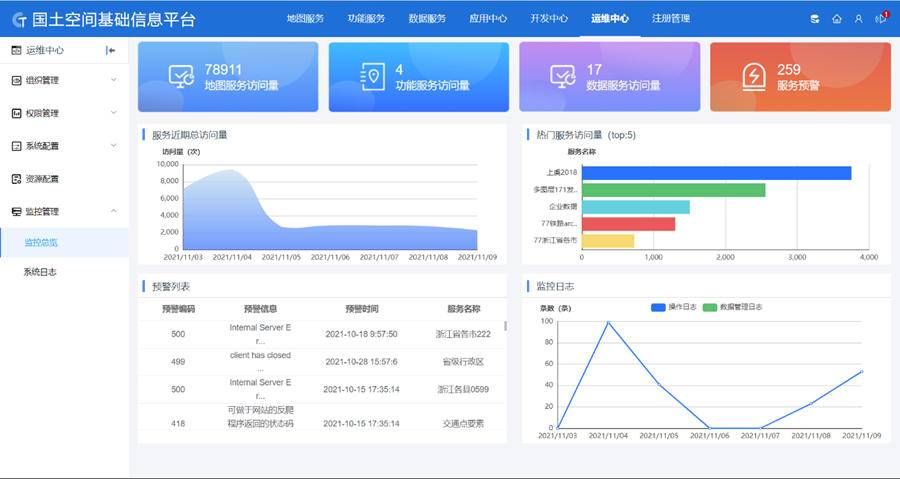The image size is (900, 479).
Task: Click the 地图服务访问量 monitor icon
Action: click(181, 77)
